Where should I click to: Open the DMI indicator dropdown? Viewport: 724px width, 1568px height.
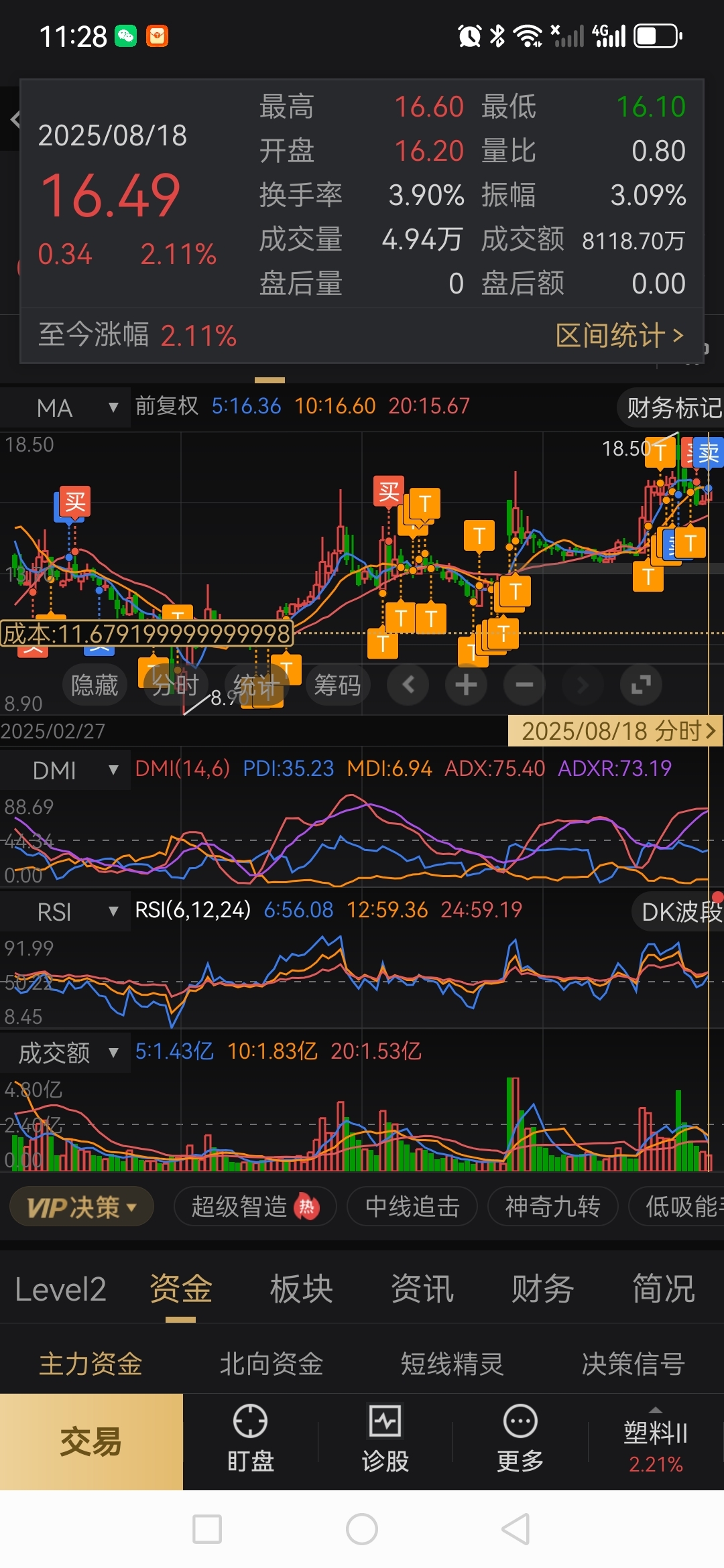pyautogui.click(x=65, y=770)
